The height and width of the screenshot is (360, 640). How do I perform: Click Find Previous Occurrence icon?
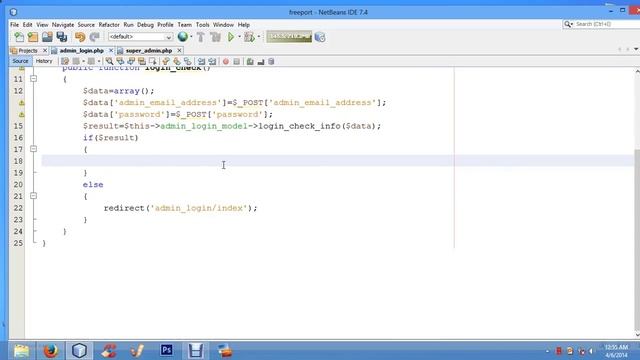(x=120, y=61)
